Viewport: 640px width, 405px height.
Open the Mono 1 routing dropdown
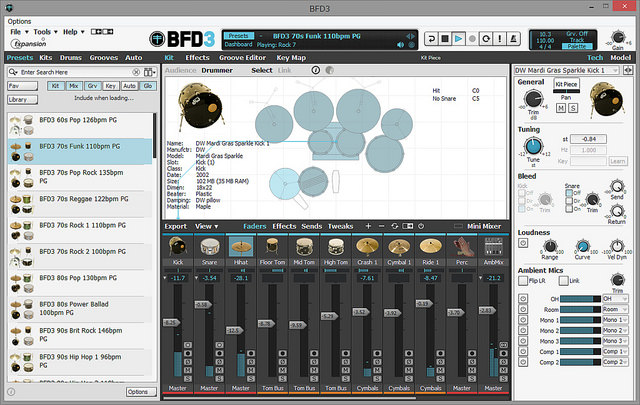point(615,320)
